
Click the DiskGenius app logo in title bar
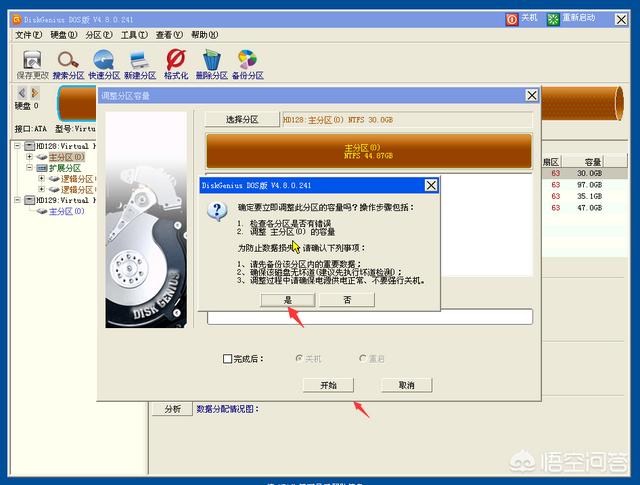17,19
